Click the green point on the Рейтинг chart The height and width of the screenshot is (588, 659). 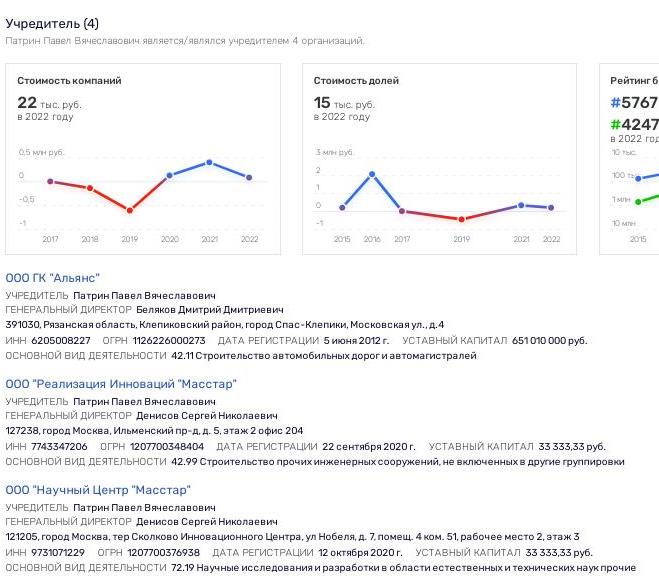click(638, 202)
